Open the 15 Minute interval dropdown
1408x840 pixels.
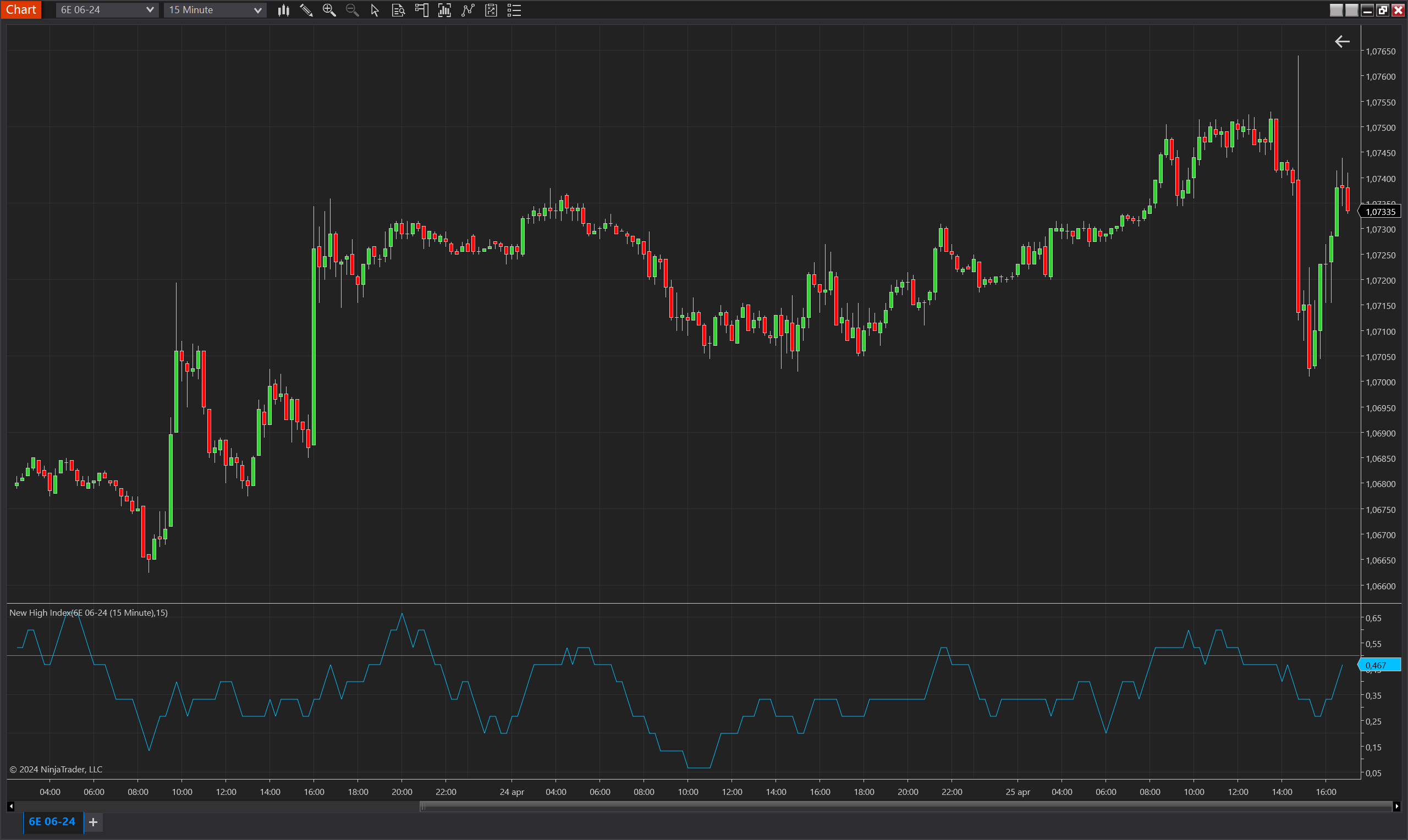(215, 10)
